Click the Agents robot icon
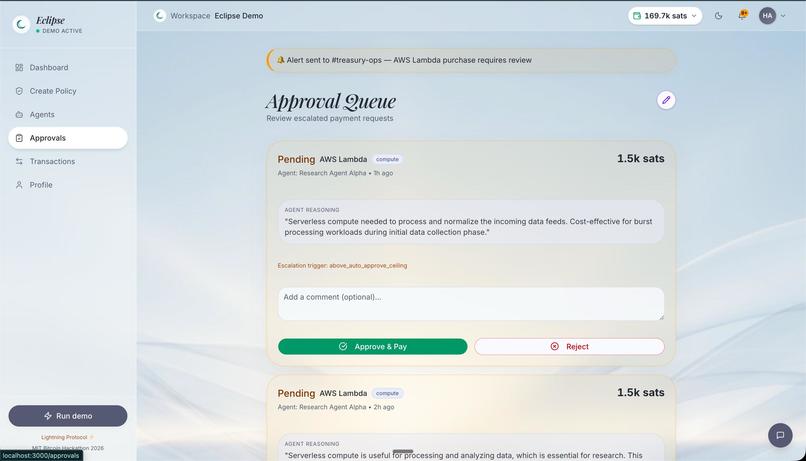The height and width of the screenshot is (461, 806). pyautogui.click(x=19, y=115)
